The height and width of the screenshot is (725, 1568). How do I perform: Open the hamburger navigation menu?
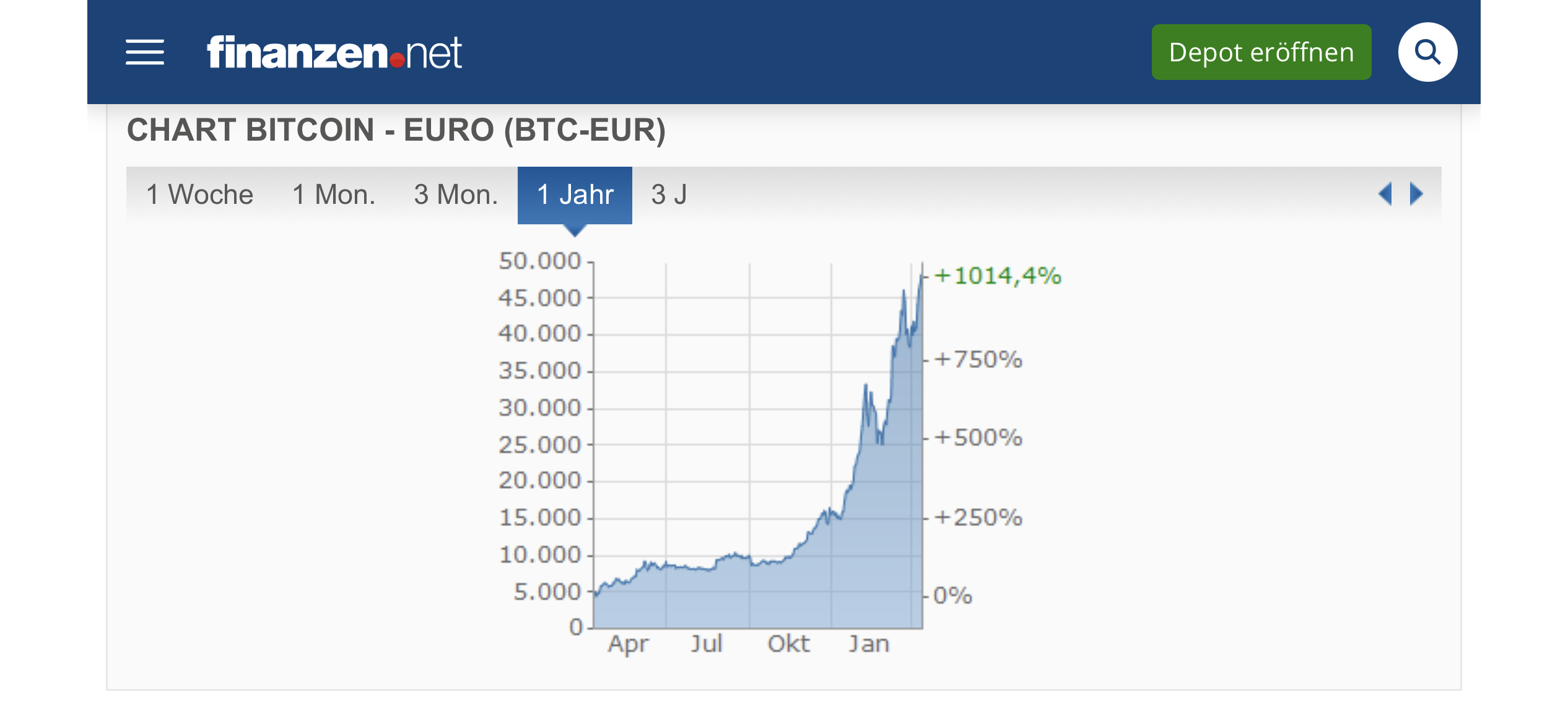click(x=145, y=52)
